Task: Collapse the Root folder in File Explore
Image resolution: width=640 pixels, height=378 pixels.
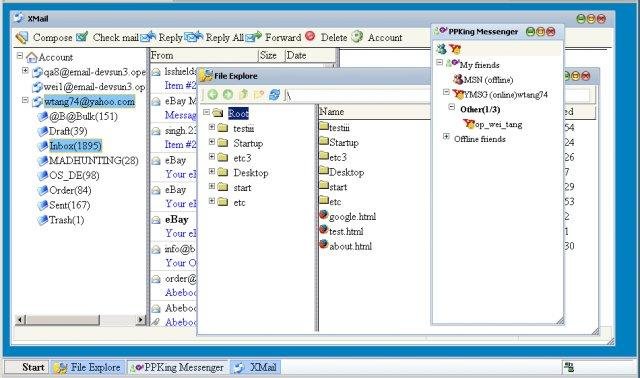Action: click(x=207, y=112)
